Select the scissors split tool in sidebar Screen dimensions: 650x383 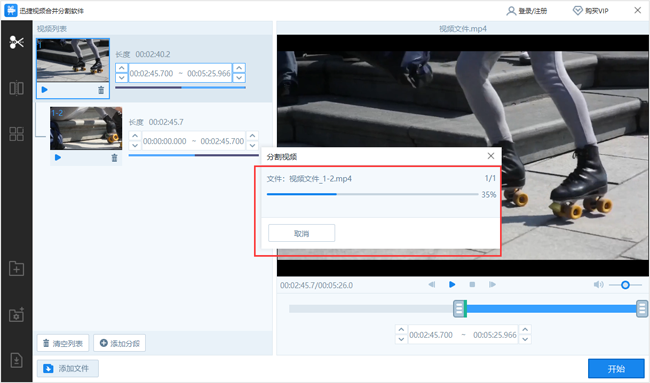pyautogui.click(x=17, y=42)
